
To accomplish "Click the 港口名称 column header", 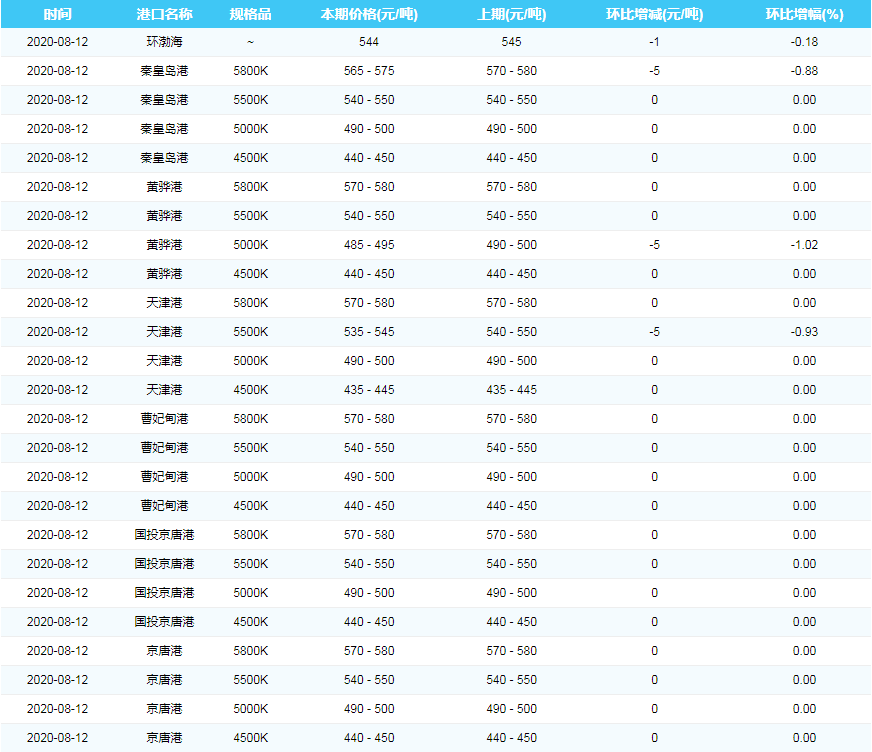I will (x=164, y=15).
